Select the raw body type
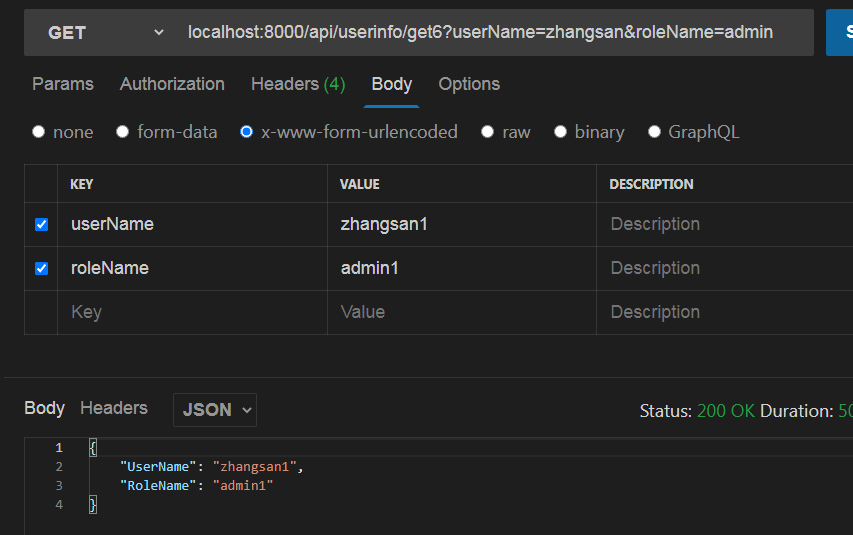This screenshot has height=535, width=853. (x=487, y=132)
